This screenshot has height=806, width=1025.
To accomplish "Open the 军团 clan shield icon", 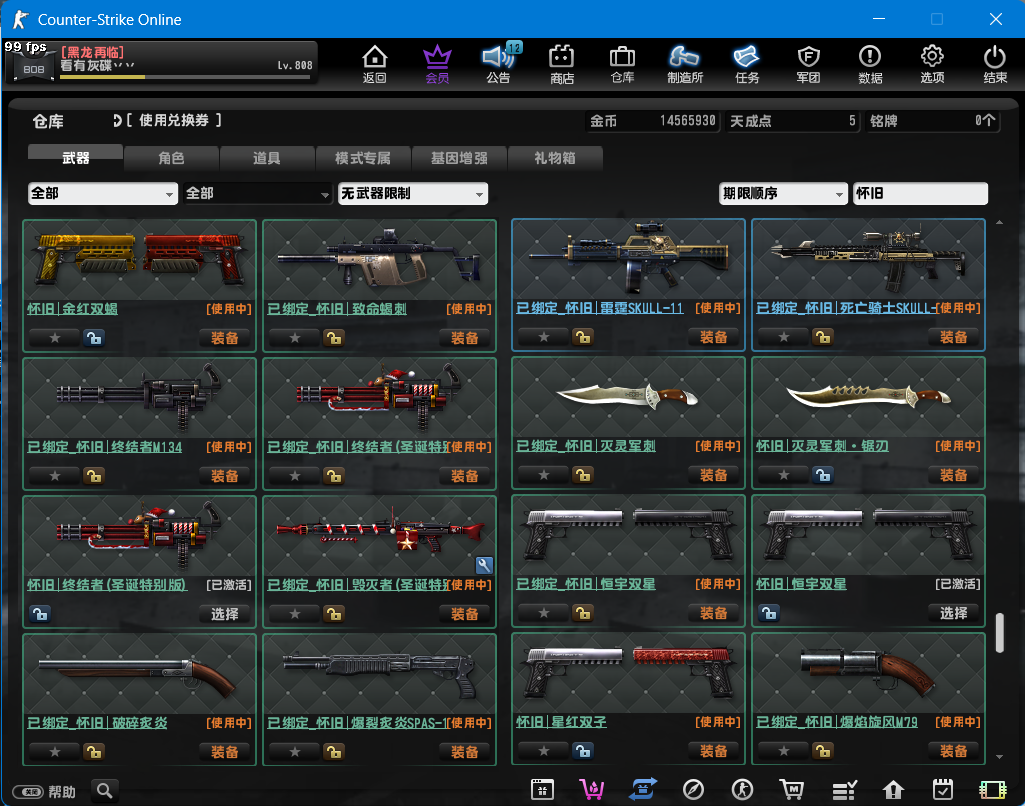I will pos(809,64).
